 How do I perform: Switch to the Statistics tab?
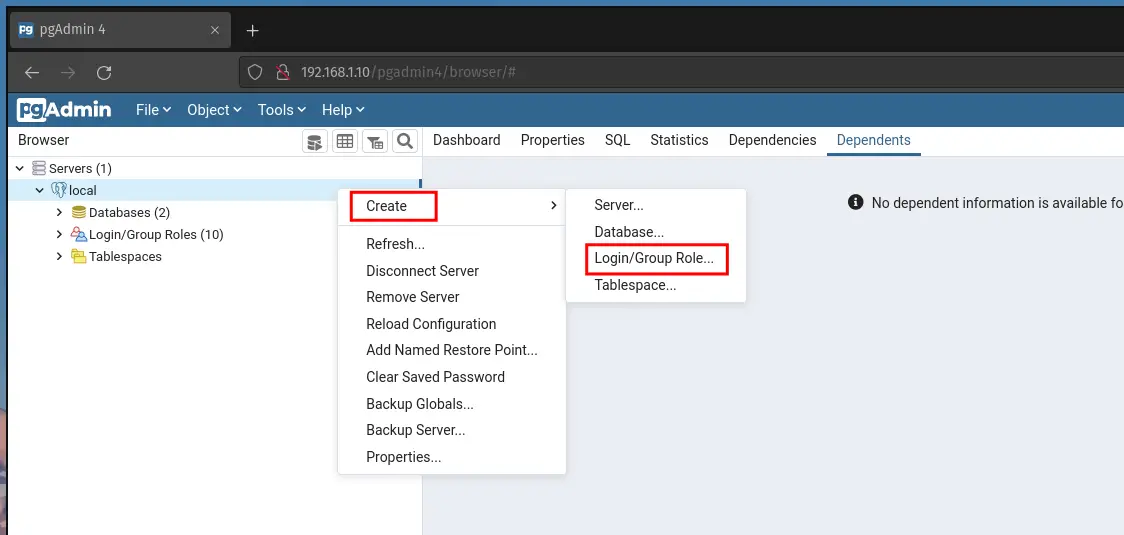(x=680, y=140)
